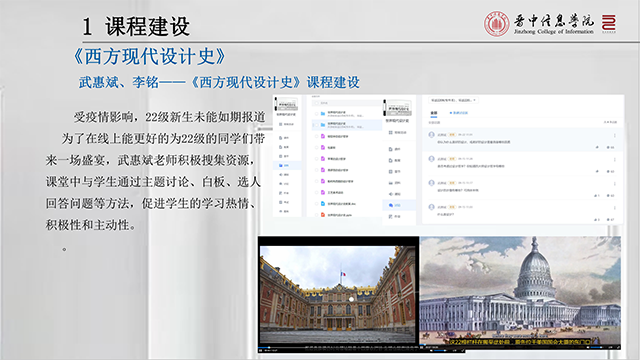Click the blue title '《西方现代设计史》'

(149, 56)
